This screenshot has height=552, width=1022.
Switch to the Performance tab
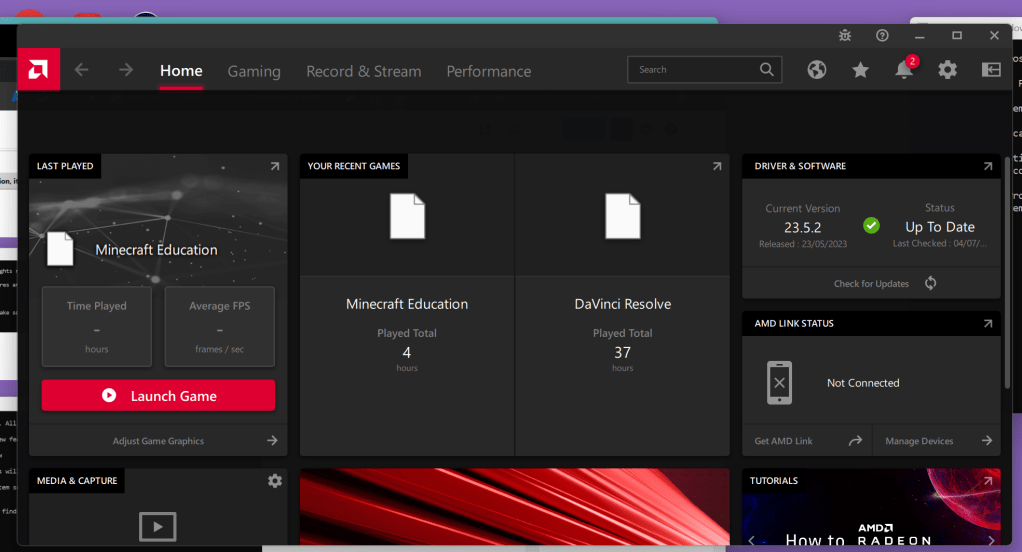coord(489,71)
